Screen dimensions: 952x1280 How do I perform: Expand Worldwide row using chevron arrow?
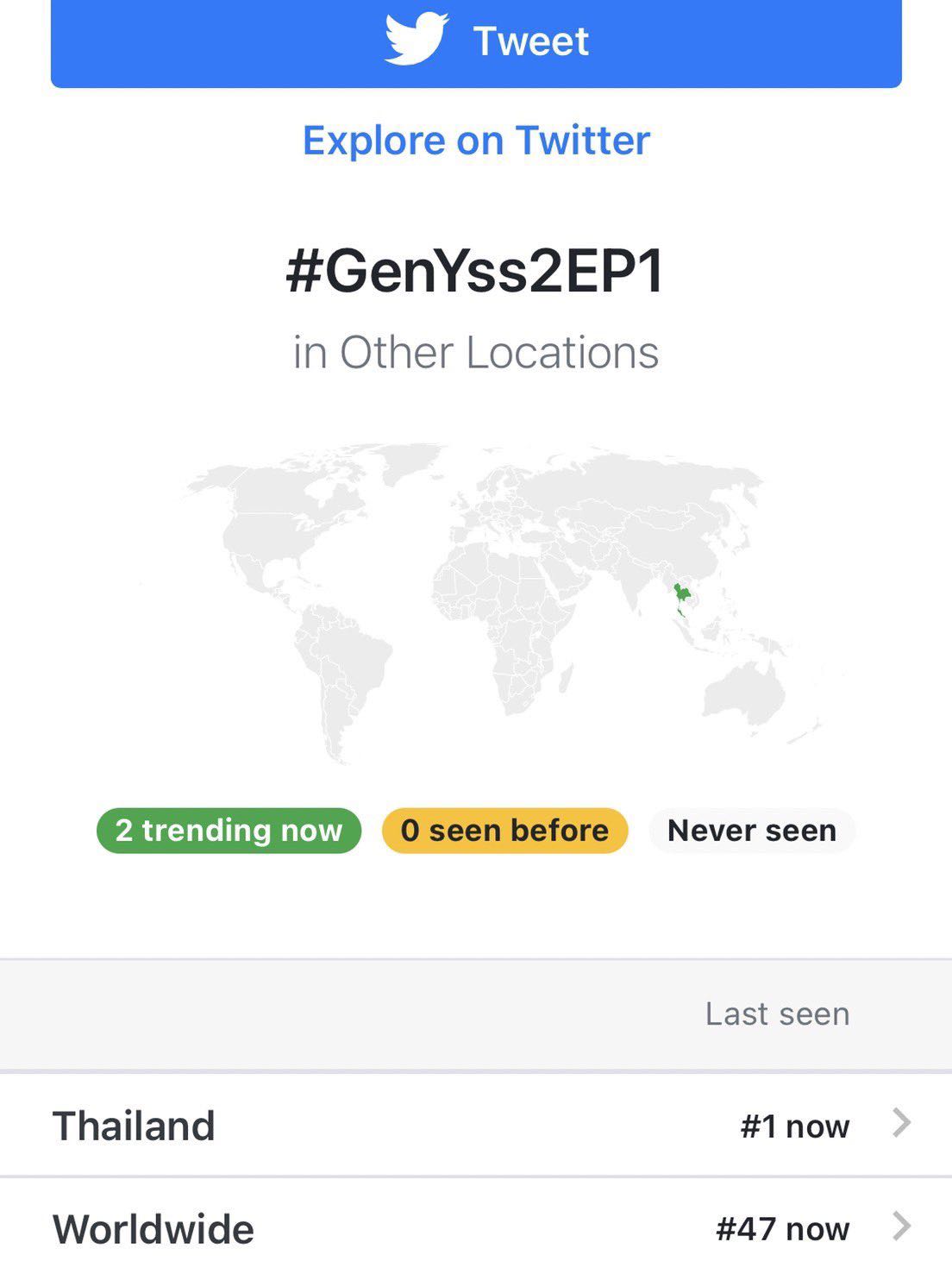pyautogui.click(x=901, y=1226)
